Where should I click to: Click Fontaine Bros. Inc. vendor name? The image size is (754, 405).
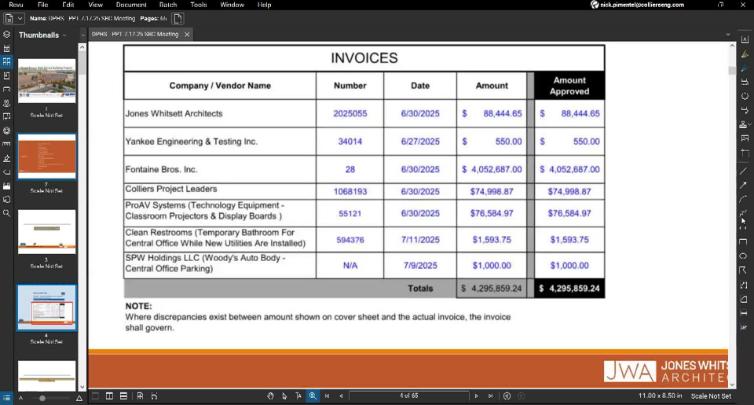pos(161,169)
